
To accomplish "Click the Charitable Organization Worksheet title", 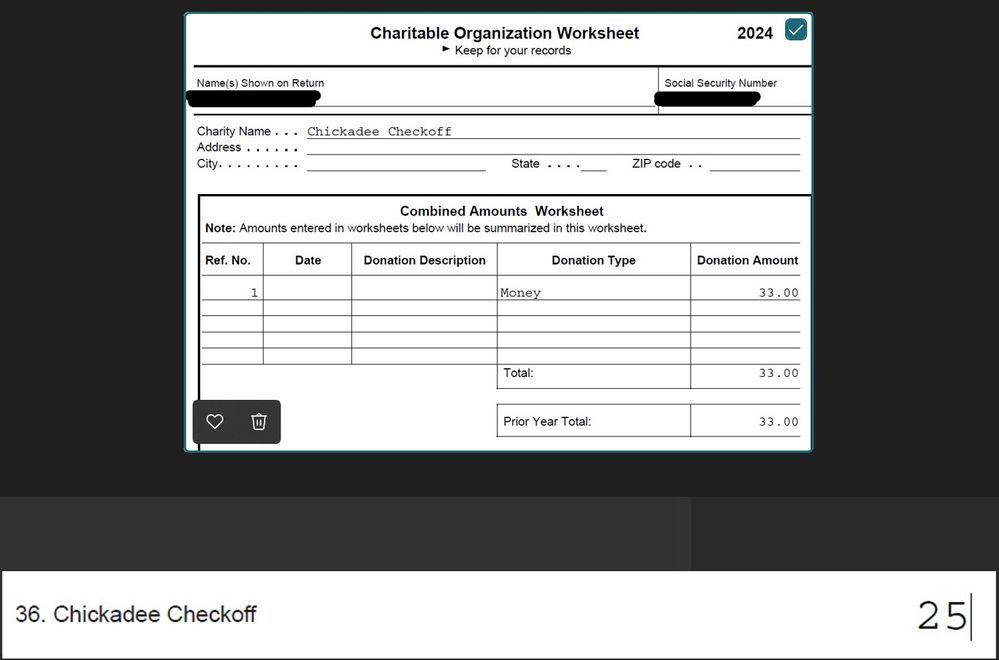I will click(504, 33).
